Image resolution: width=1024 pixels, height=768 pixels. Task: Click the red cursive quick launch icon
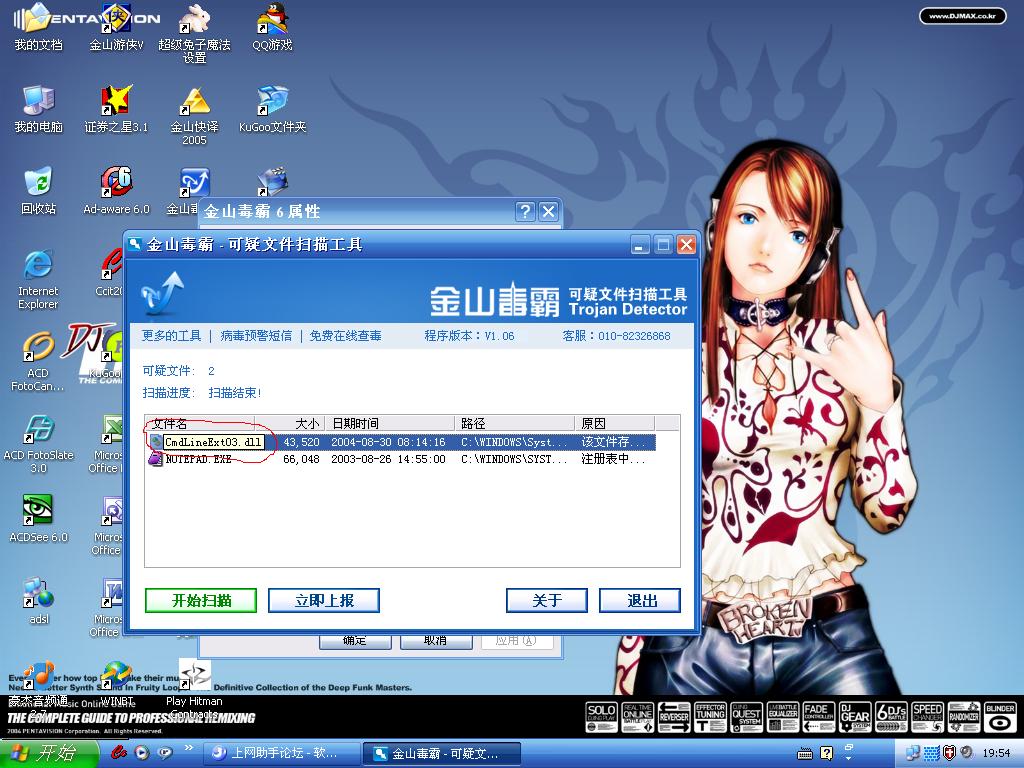(119, 753)
